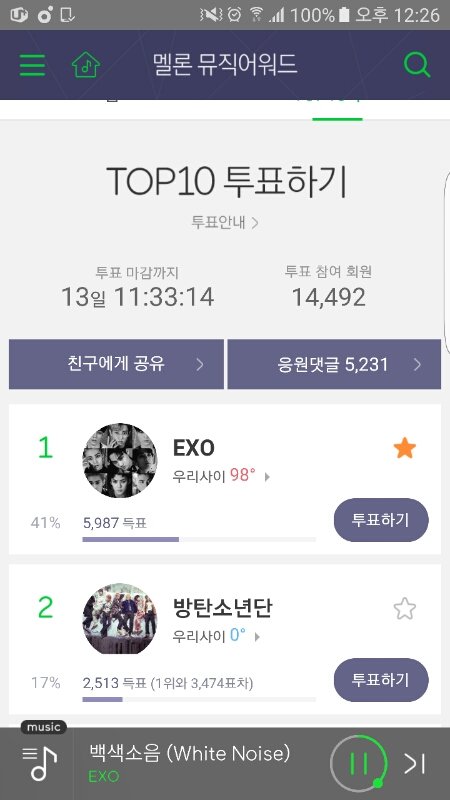Open the EXO artist thumbnail

click(120, 461)
